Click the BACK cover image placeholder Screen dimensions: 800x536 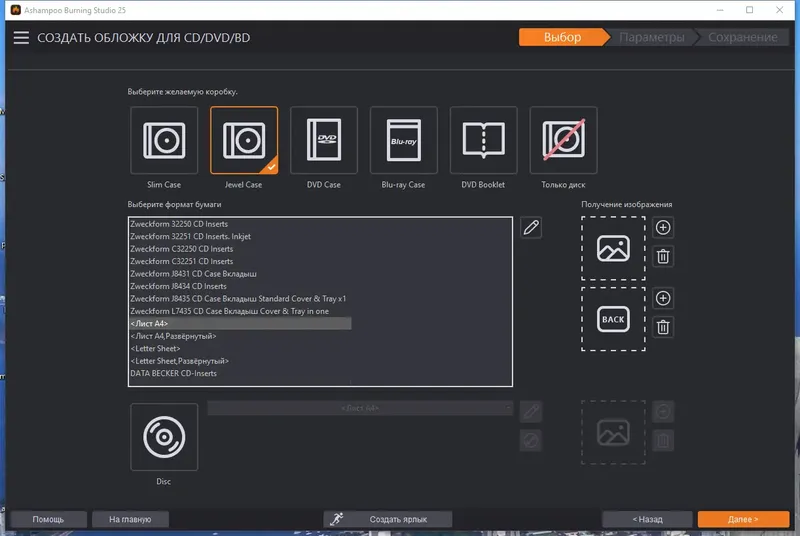click(x=613, y=319)
